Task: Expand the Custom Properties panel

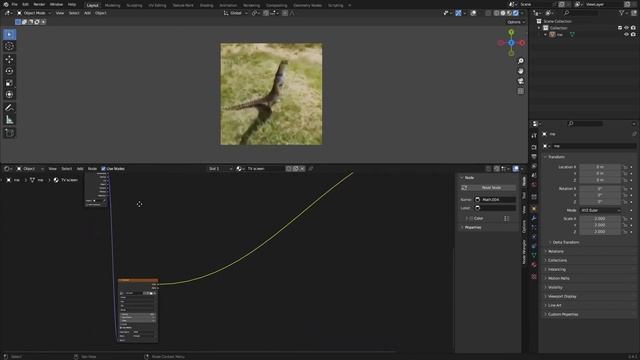Action: point(562,314)
